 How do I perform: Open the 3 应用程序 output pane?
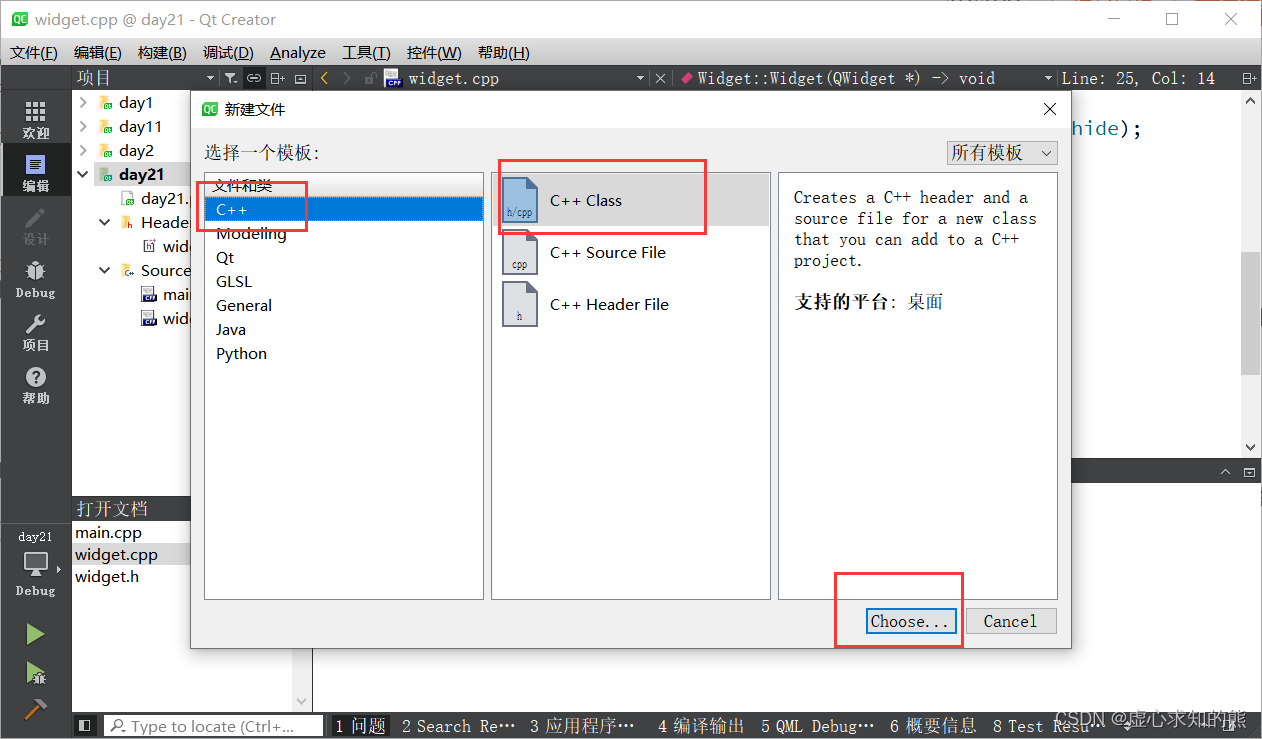582,726
